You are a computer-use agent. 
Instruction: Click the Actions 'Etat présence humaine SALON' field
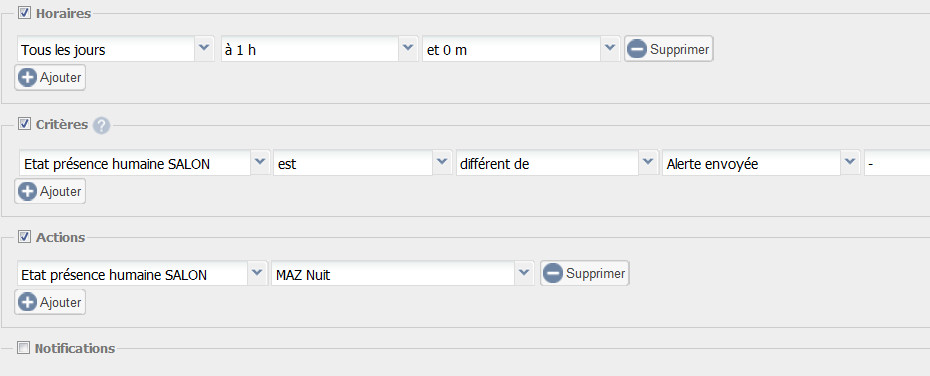tap(132, 274)
